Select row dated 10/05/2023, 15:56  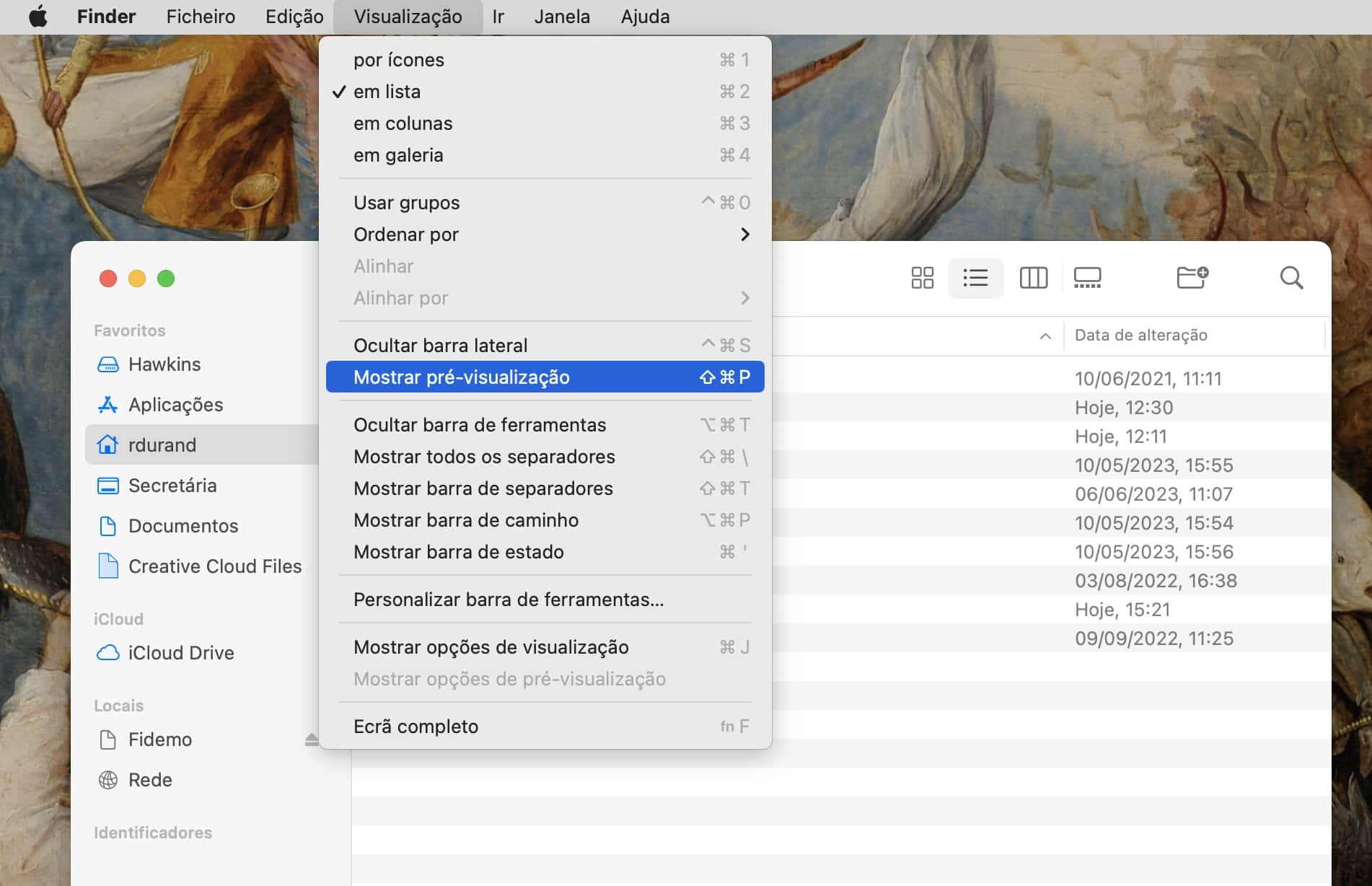[x=1051, y=552]
